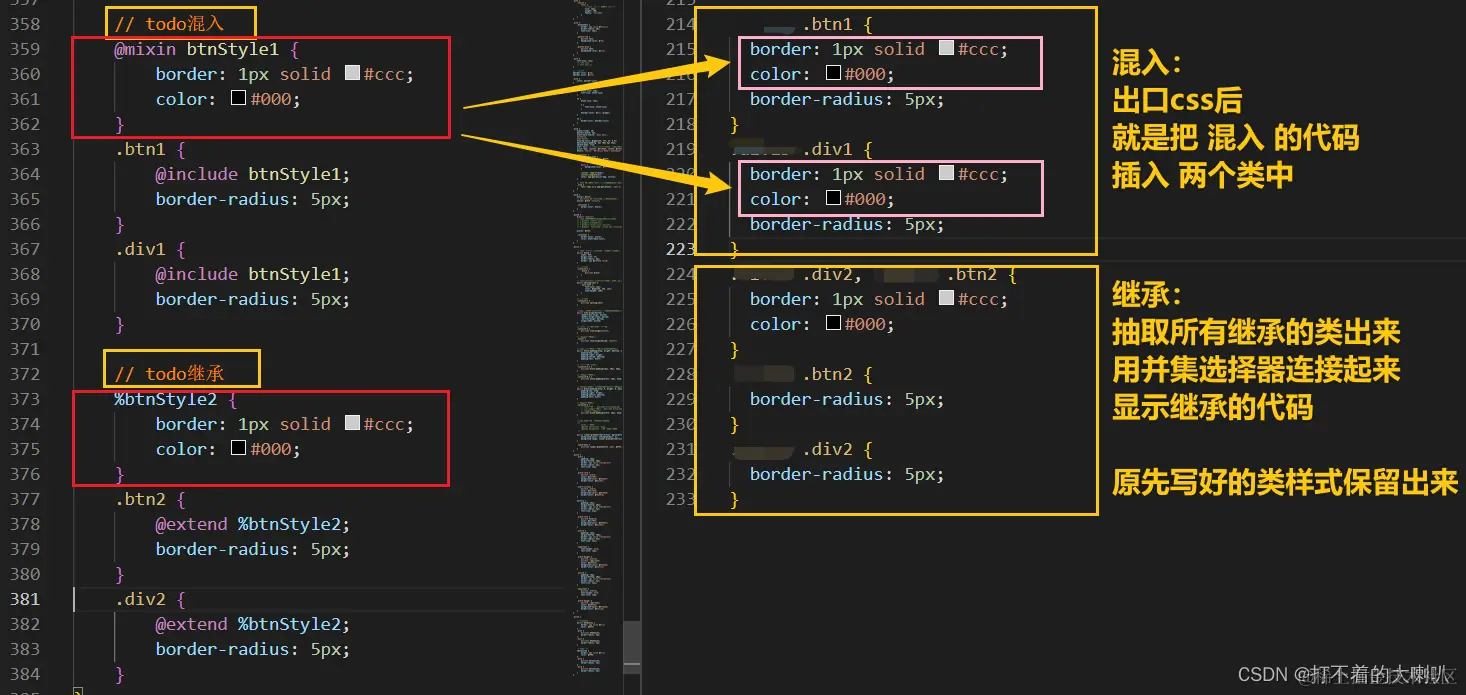Image resolution: width=1466 pixels, height=695 pixels.
Task: Click the #000 color swatch on line 361
Action: tap(238, 98)
